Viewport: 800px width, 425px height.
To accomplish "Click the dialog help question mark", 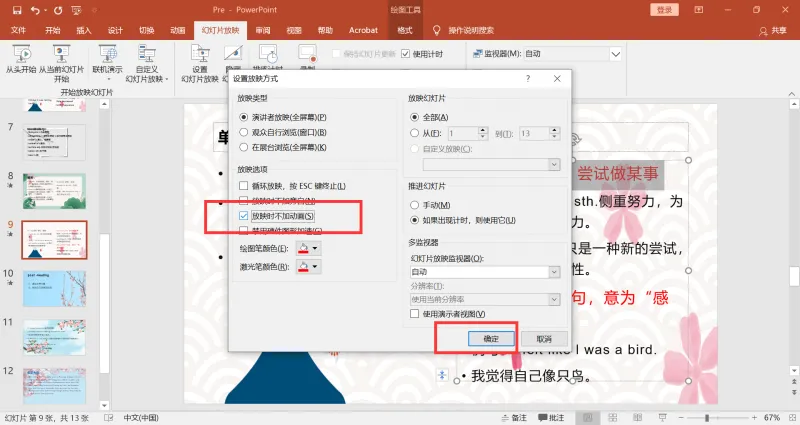I will (x=528, y=78).
